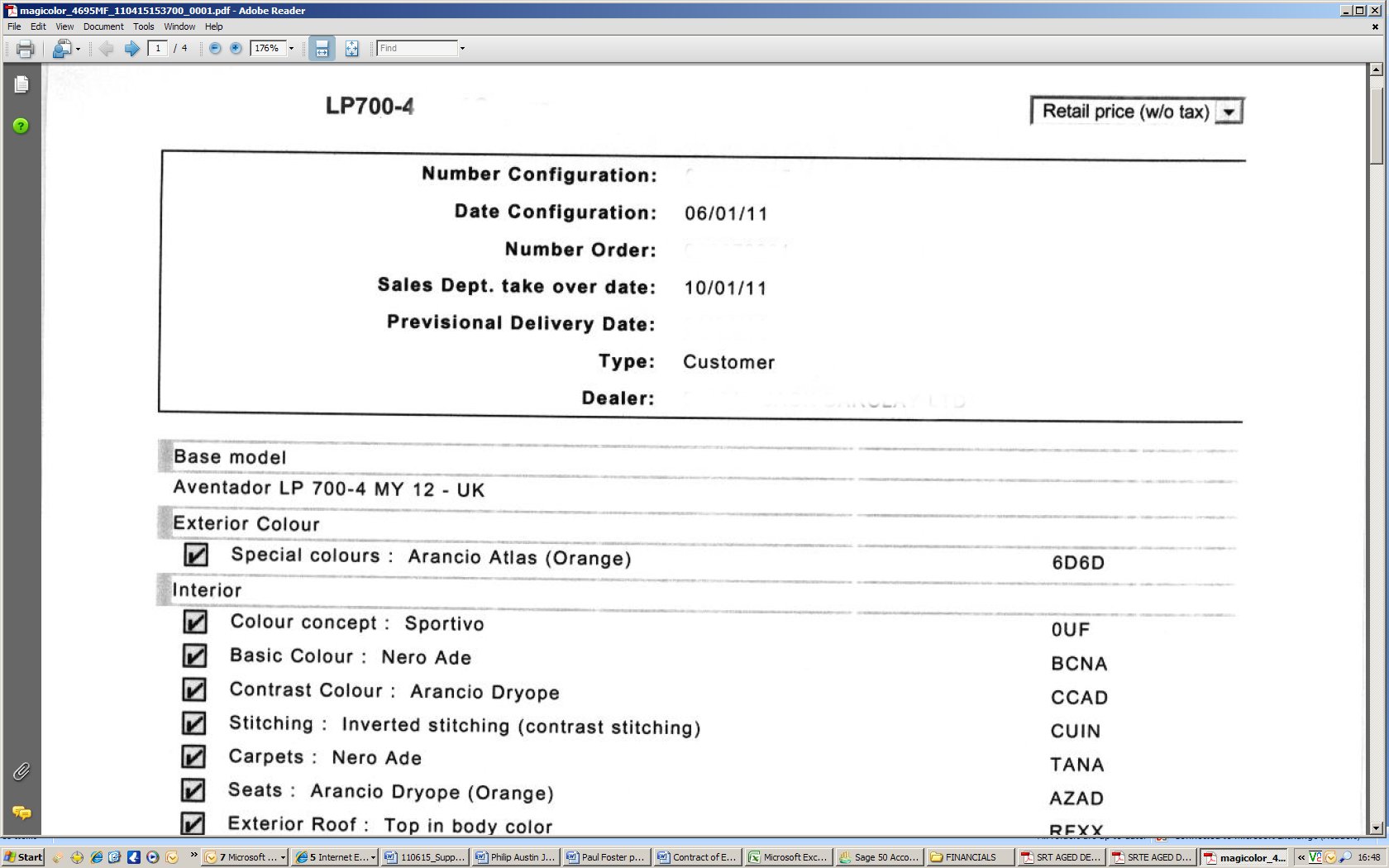Switch to SRT AGED DE... PDF in taskbar
The width and height of the screenshot is (1389, 868).
click(x=1062, y=857)
